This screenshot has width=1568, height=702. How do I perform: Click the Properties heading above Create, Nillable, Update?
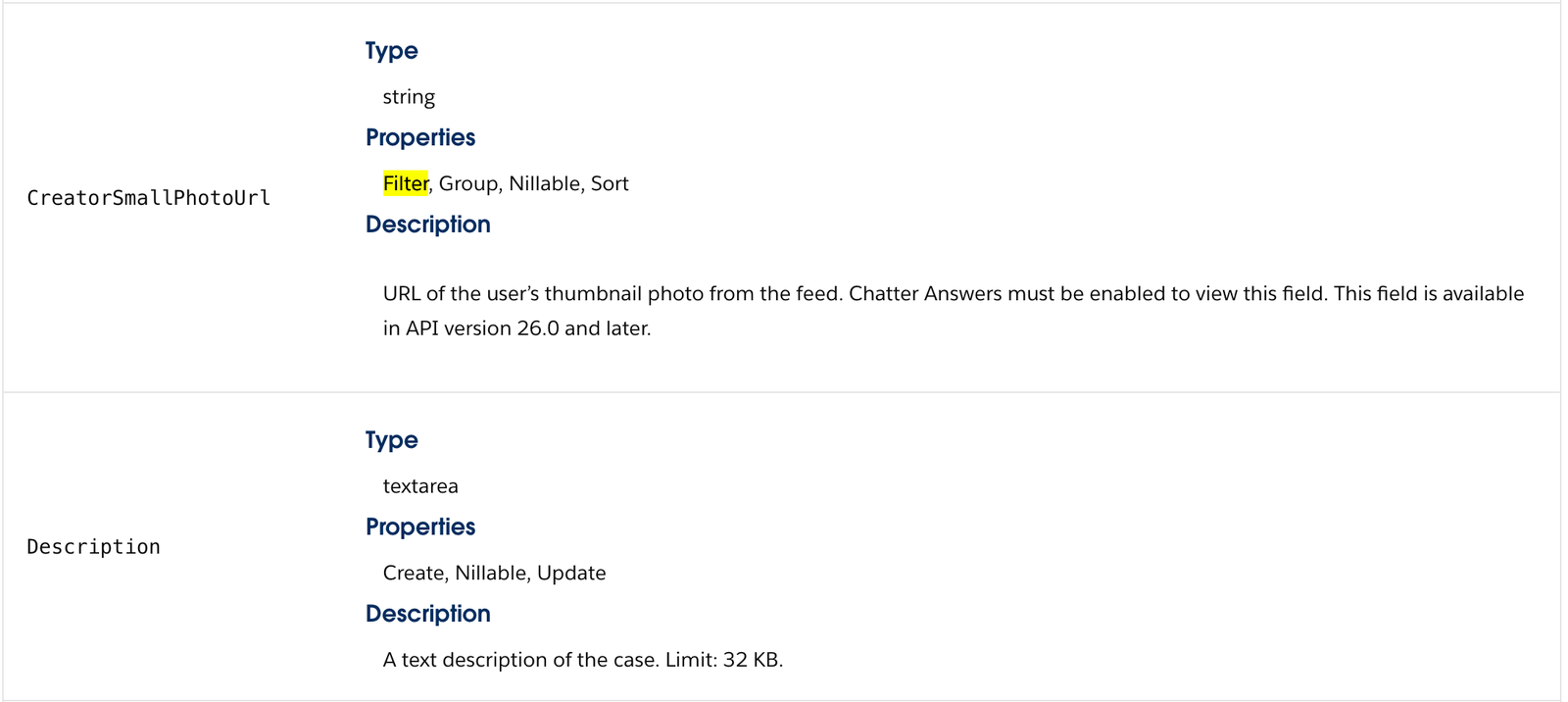419,526
